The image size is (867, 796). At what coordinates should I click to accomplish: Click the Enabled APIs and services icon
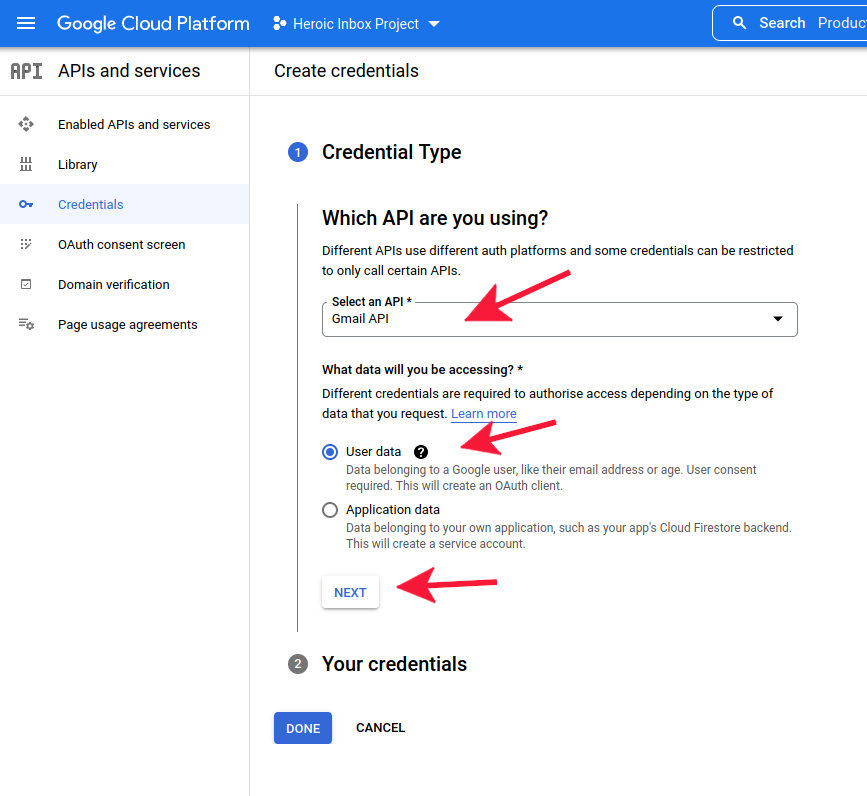point(26,124)
